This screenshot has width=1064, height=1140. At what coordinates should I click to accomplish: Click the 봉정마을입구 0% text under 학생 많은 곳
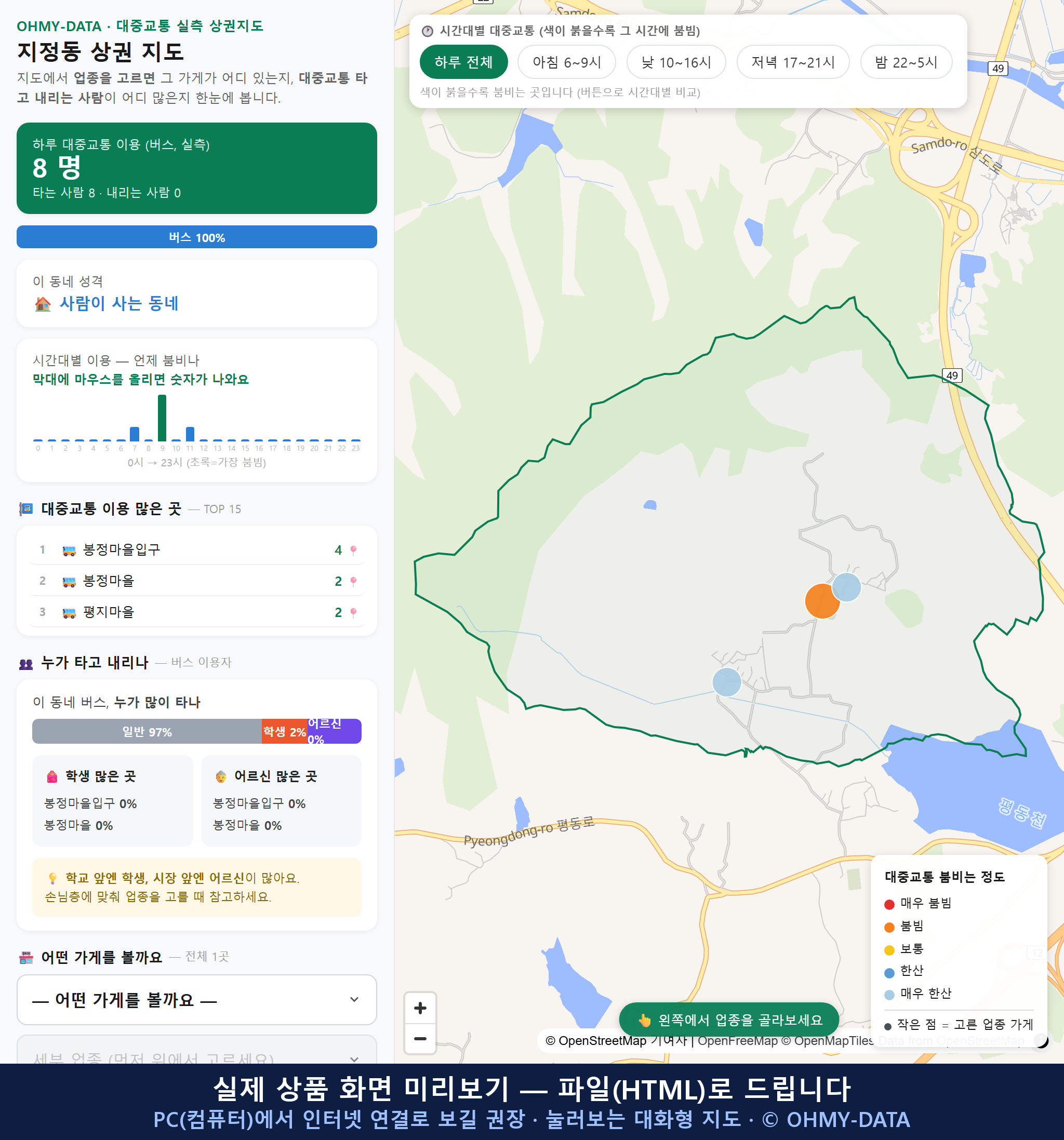tap(90, 803)
